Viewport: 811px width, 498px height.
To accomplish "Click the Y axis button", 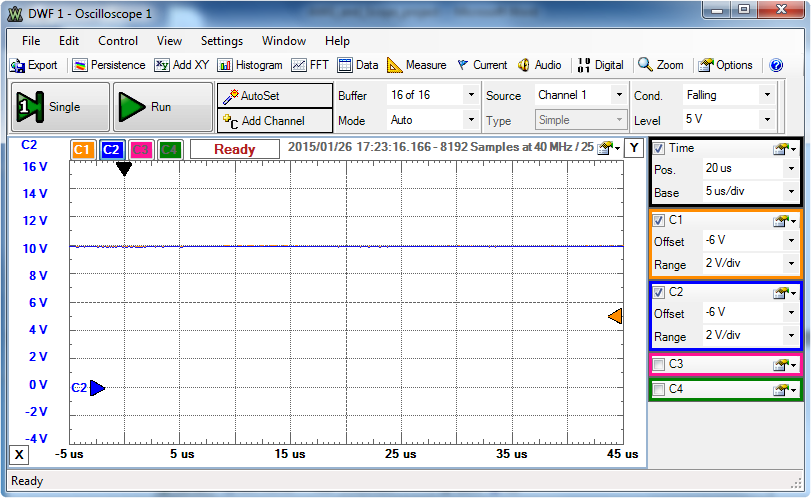I will coord(634,148).
